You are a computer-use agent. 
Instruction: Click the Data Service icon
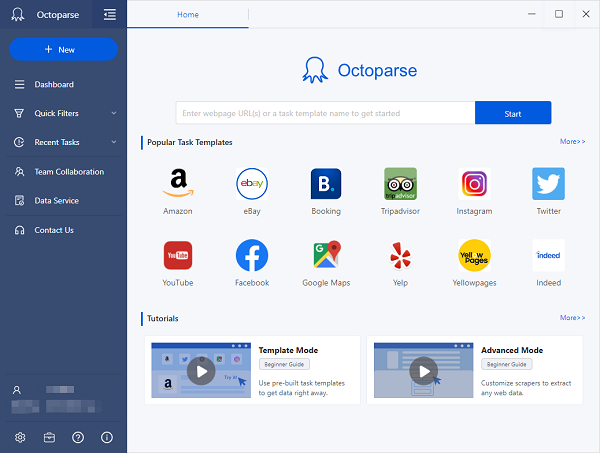19,200
